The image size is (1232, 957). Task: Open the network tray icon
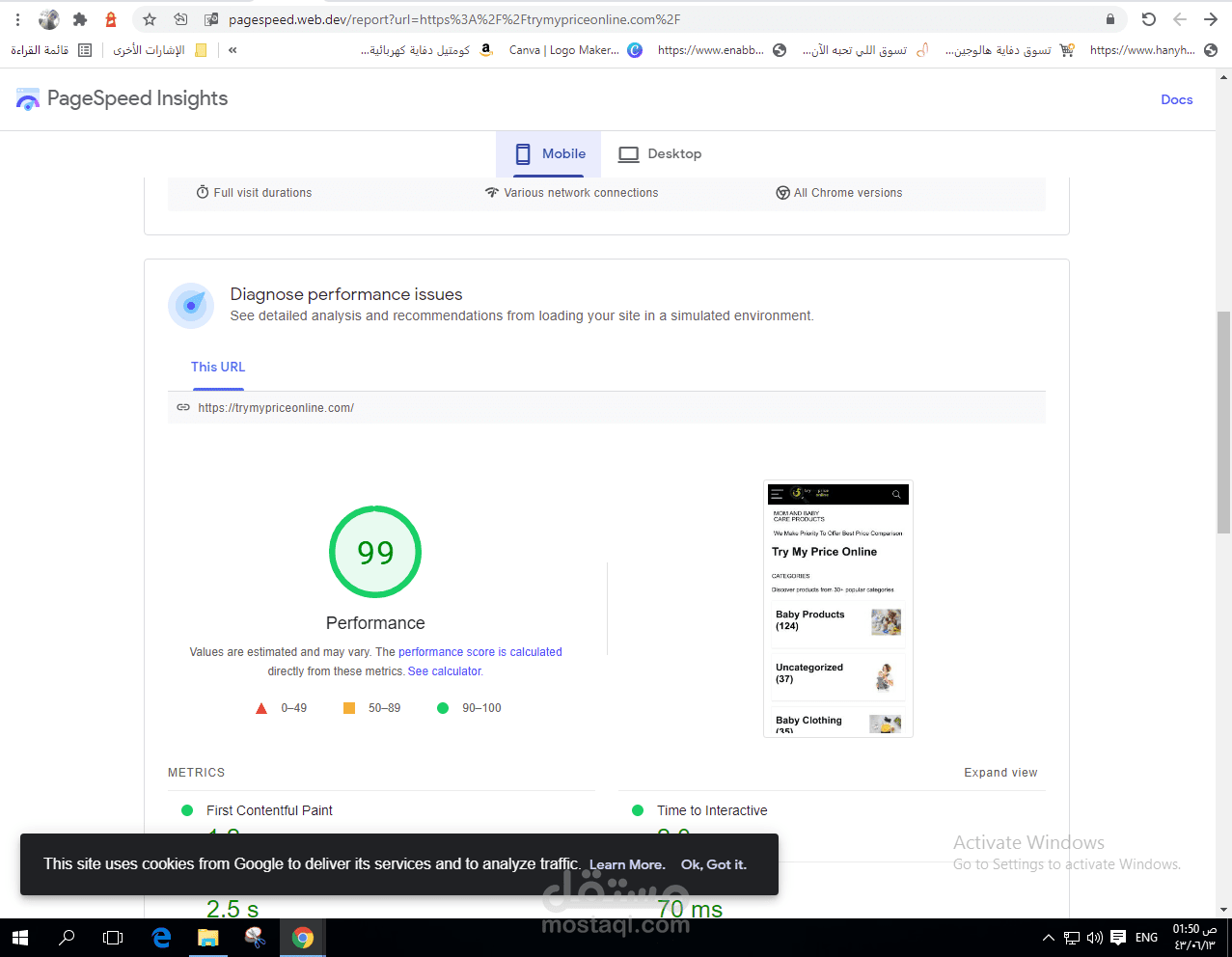pyautogui.click(x=1072, y=938)
